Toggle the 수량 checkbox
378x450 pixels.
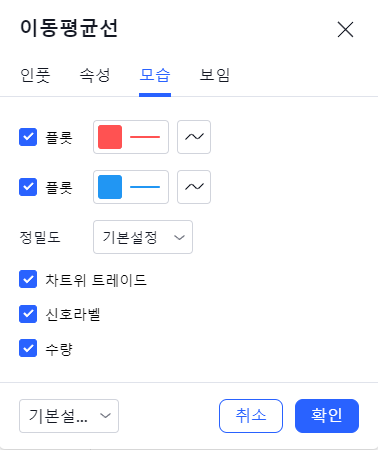(28, 348)
